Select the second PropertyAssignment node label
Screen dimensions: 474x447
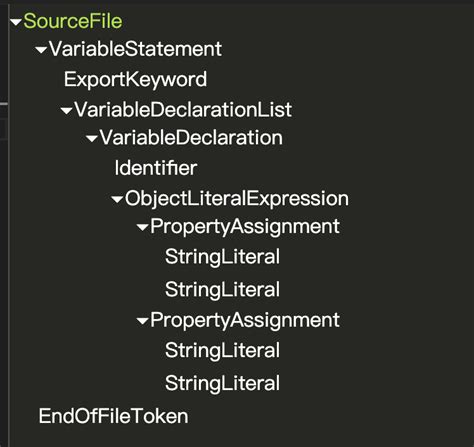click(x=245, y=321)
